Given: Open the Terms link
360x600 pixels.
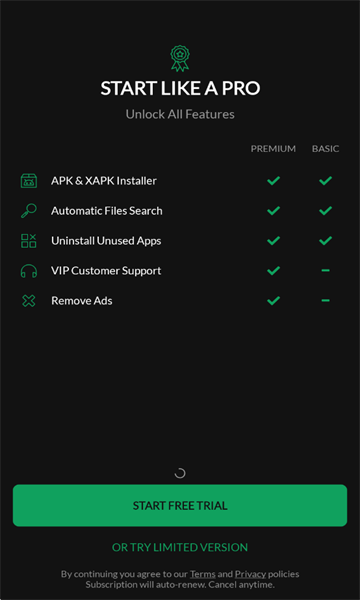Looking at the screenshot, I should pyautogui.click(x=203, y=574).
